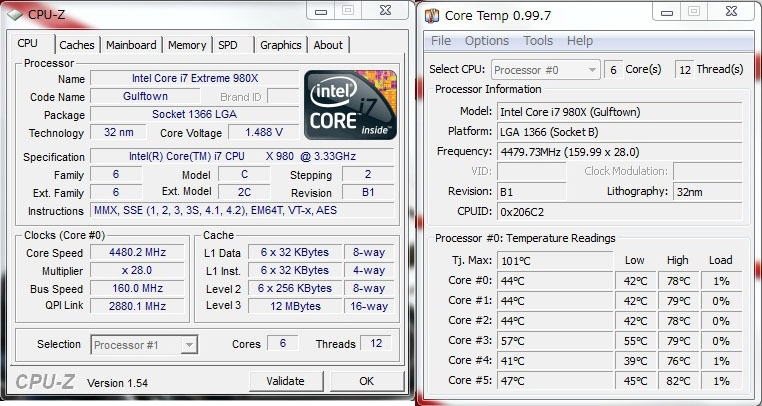Minimize the CPU-Z window
This screenshot has height=406, width=762.
[321, 11]
